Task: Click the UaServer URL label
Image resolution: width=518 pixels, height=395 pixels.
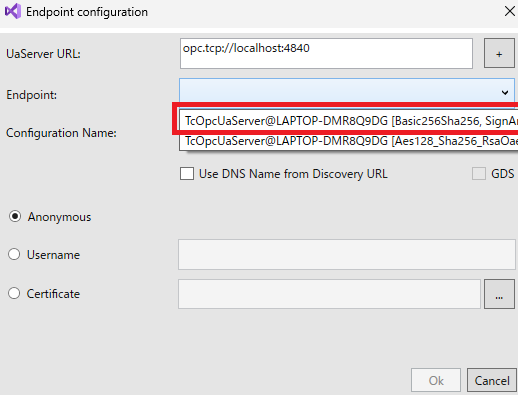Action: 43,54
